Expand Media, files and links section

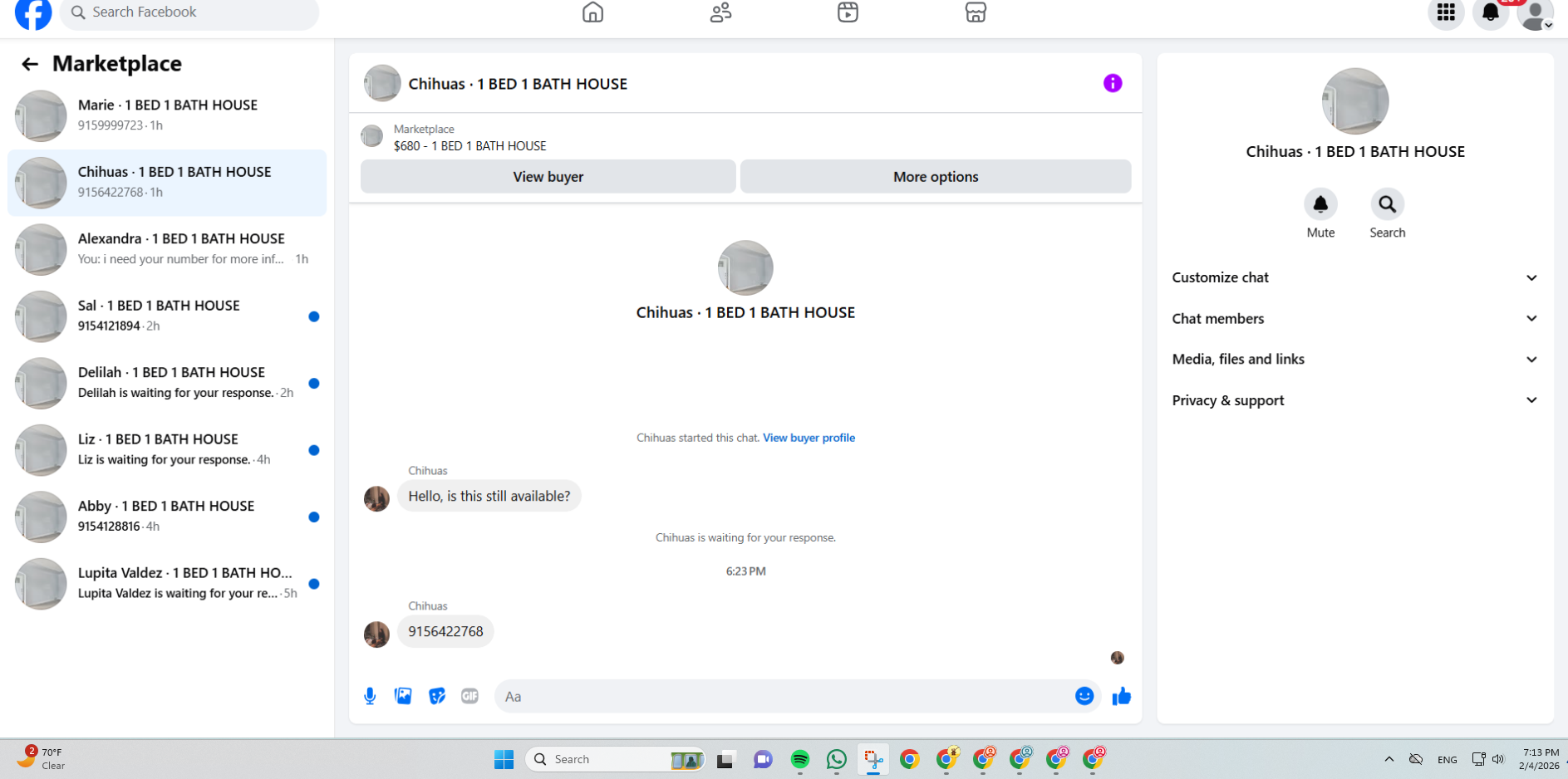coord(1355,359)
